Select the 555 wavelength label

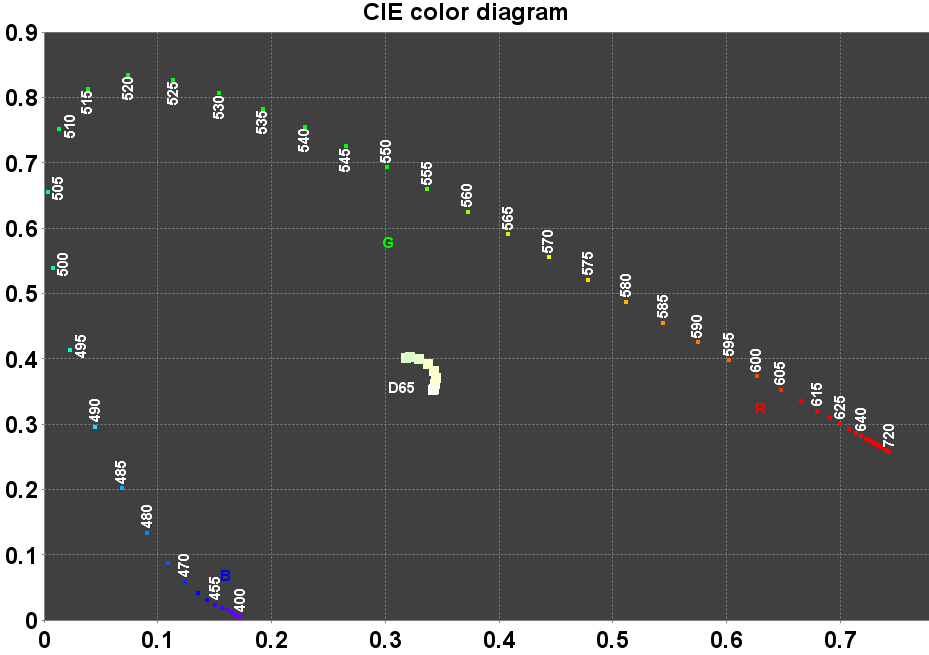coord(427,174)
